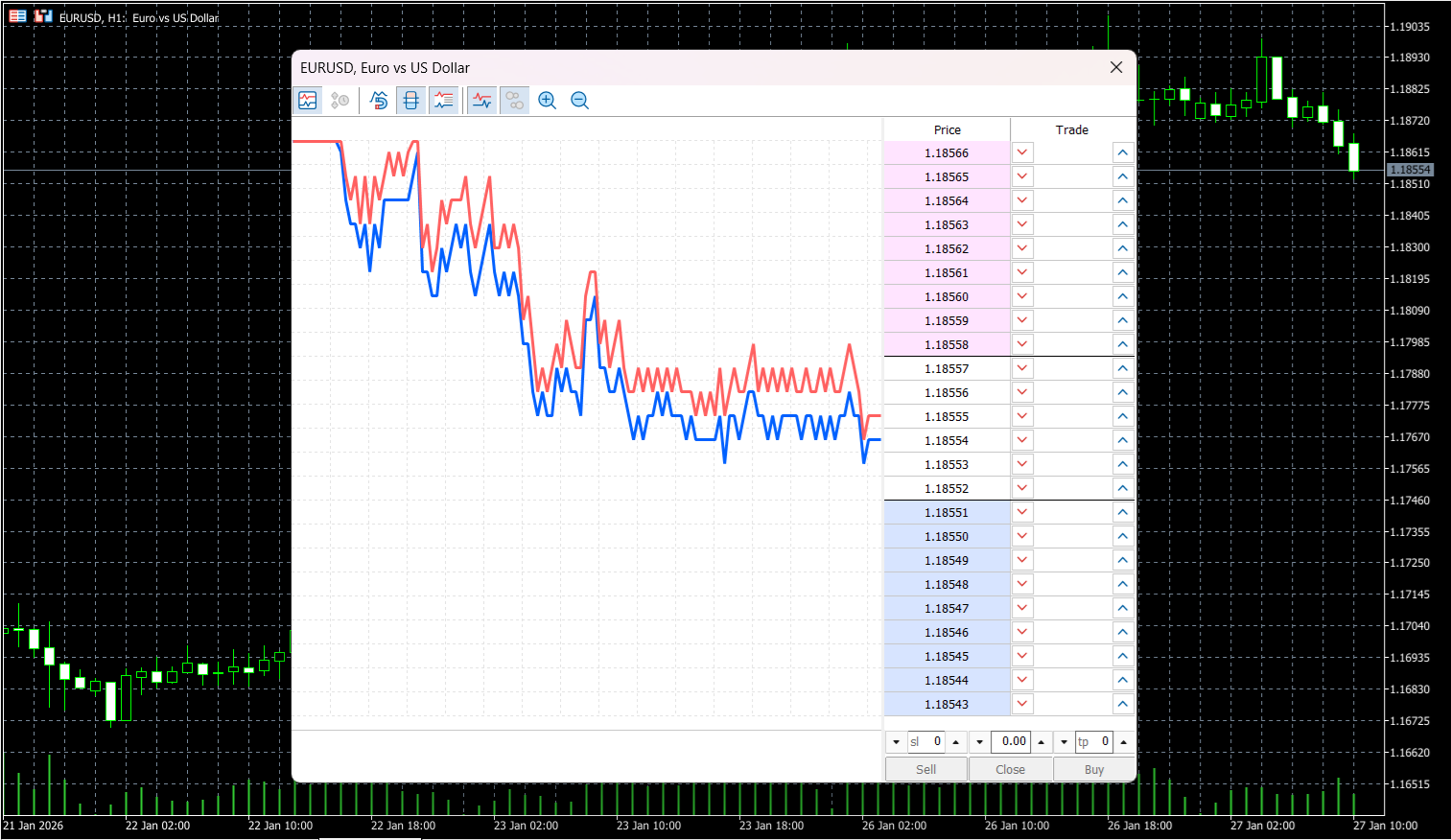Decrease the 0.00 volume value

tap(979, 742)
